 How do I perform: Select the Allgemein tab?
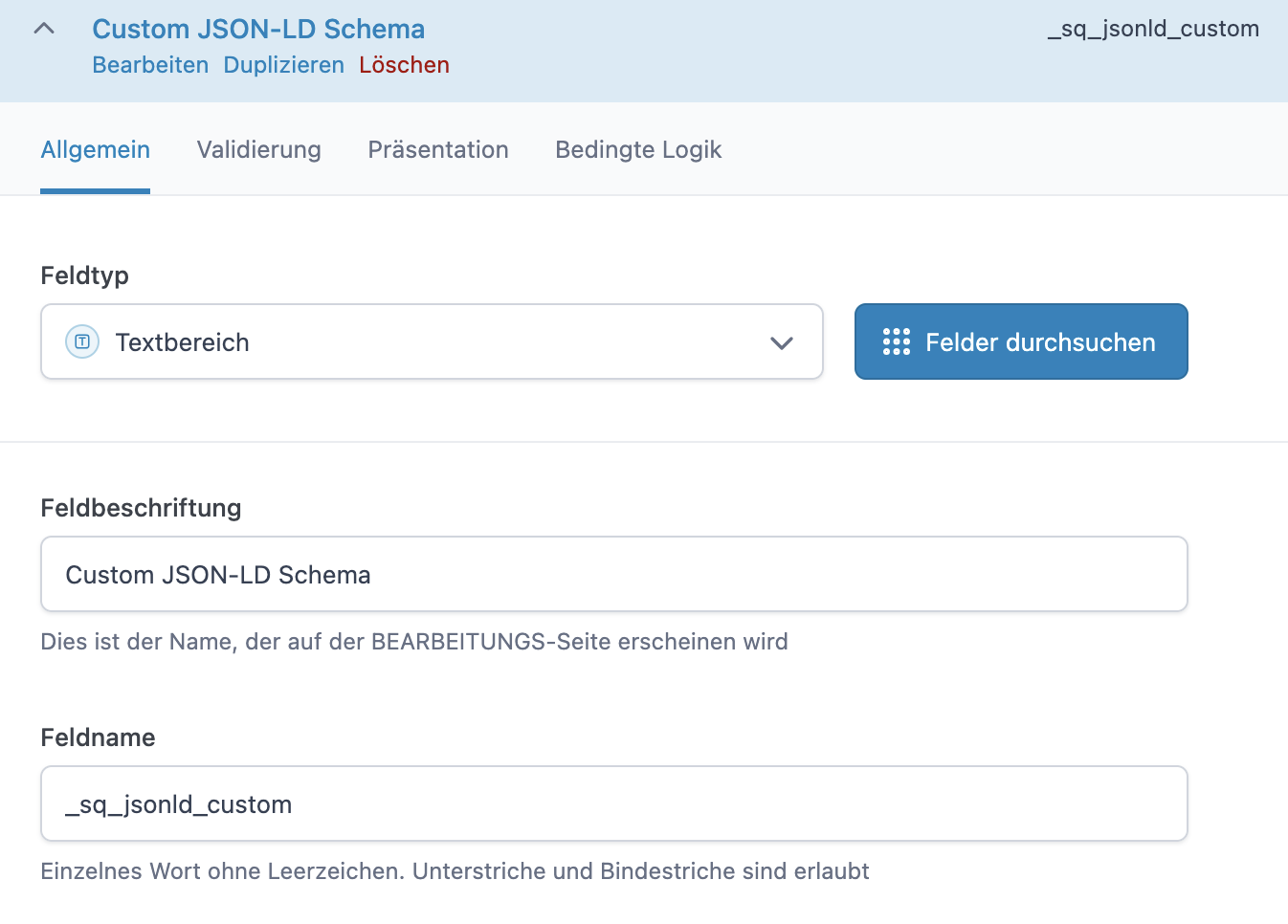95,149
